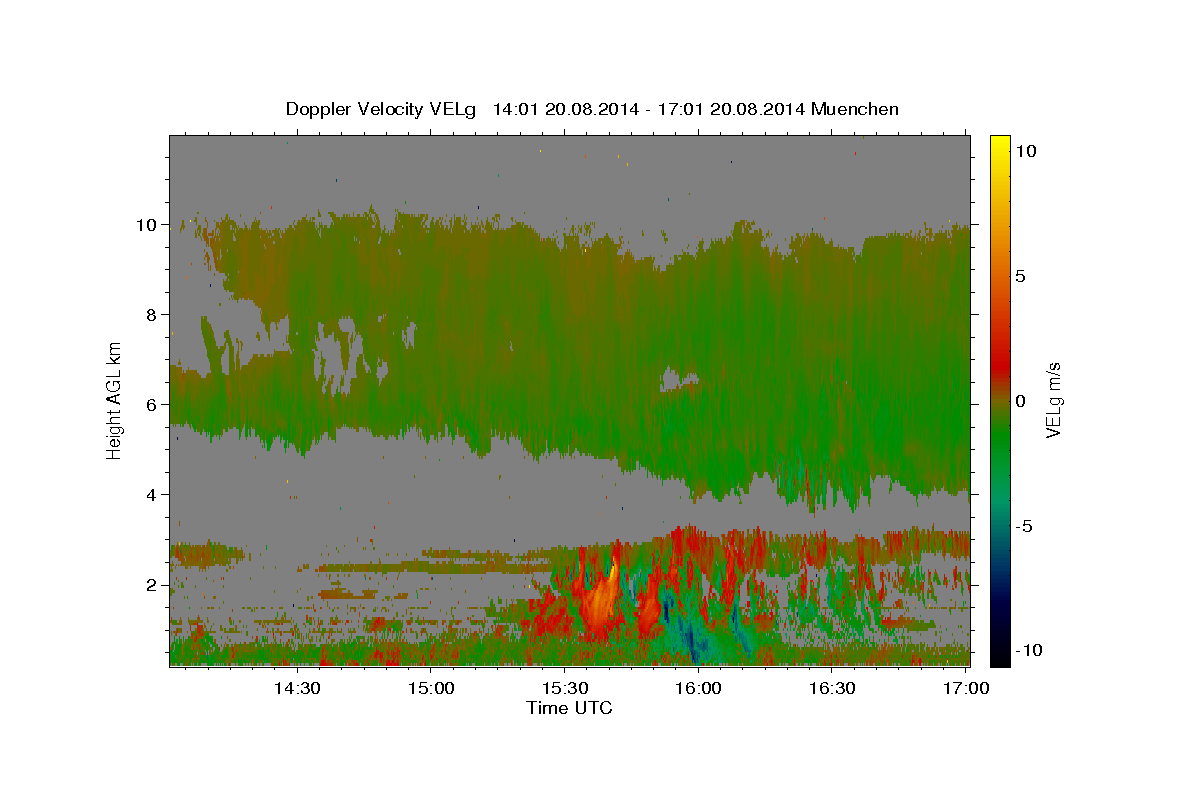Click the 15:30 time tick label
The width and height of the screenshot is (1200, 800).
tap(565, 689)
